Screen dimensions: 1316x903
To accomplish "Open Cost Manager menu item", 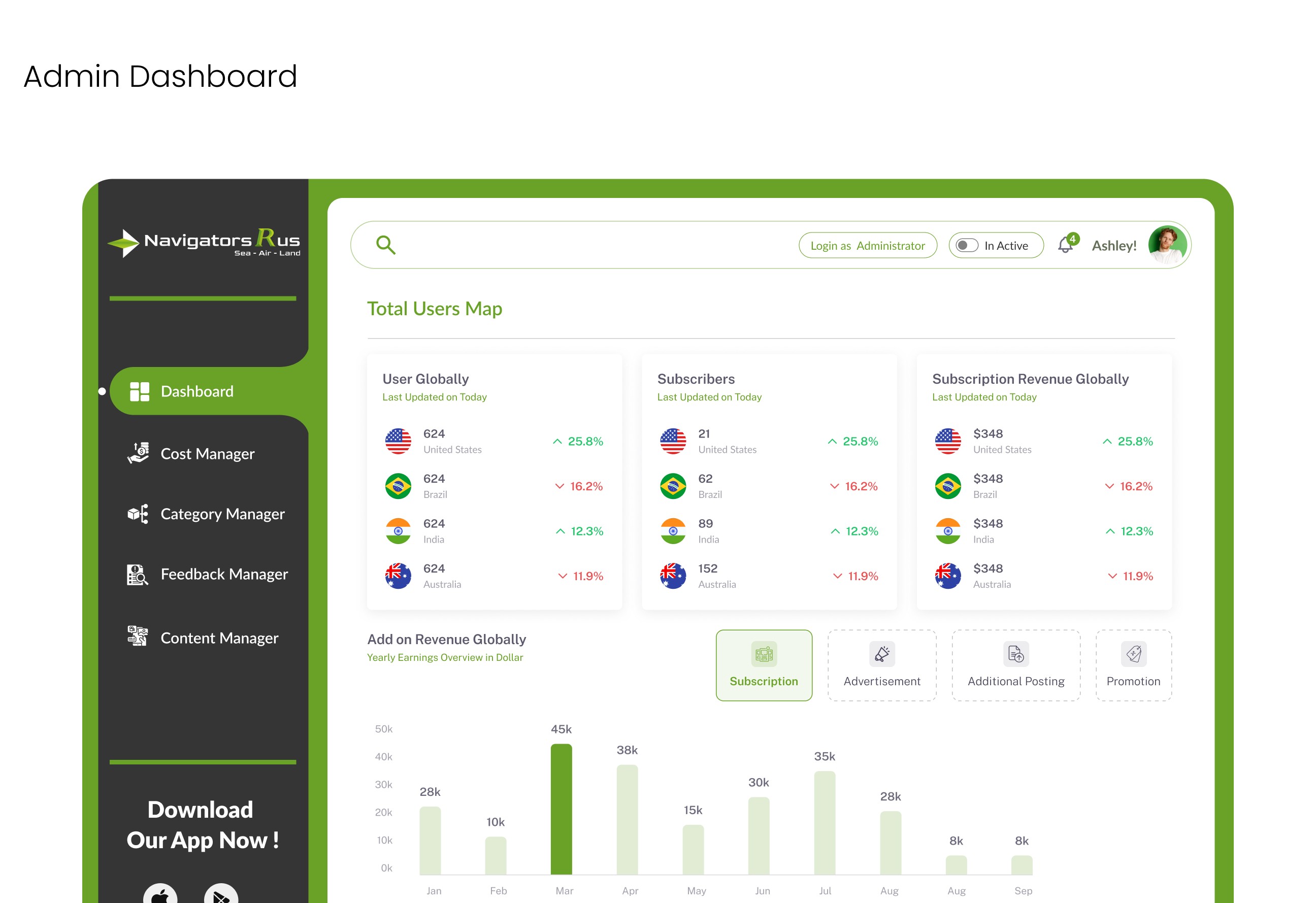I will [x=207, y=453].
